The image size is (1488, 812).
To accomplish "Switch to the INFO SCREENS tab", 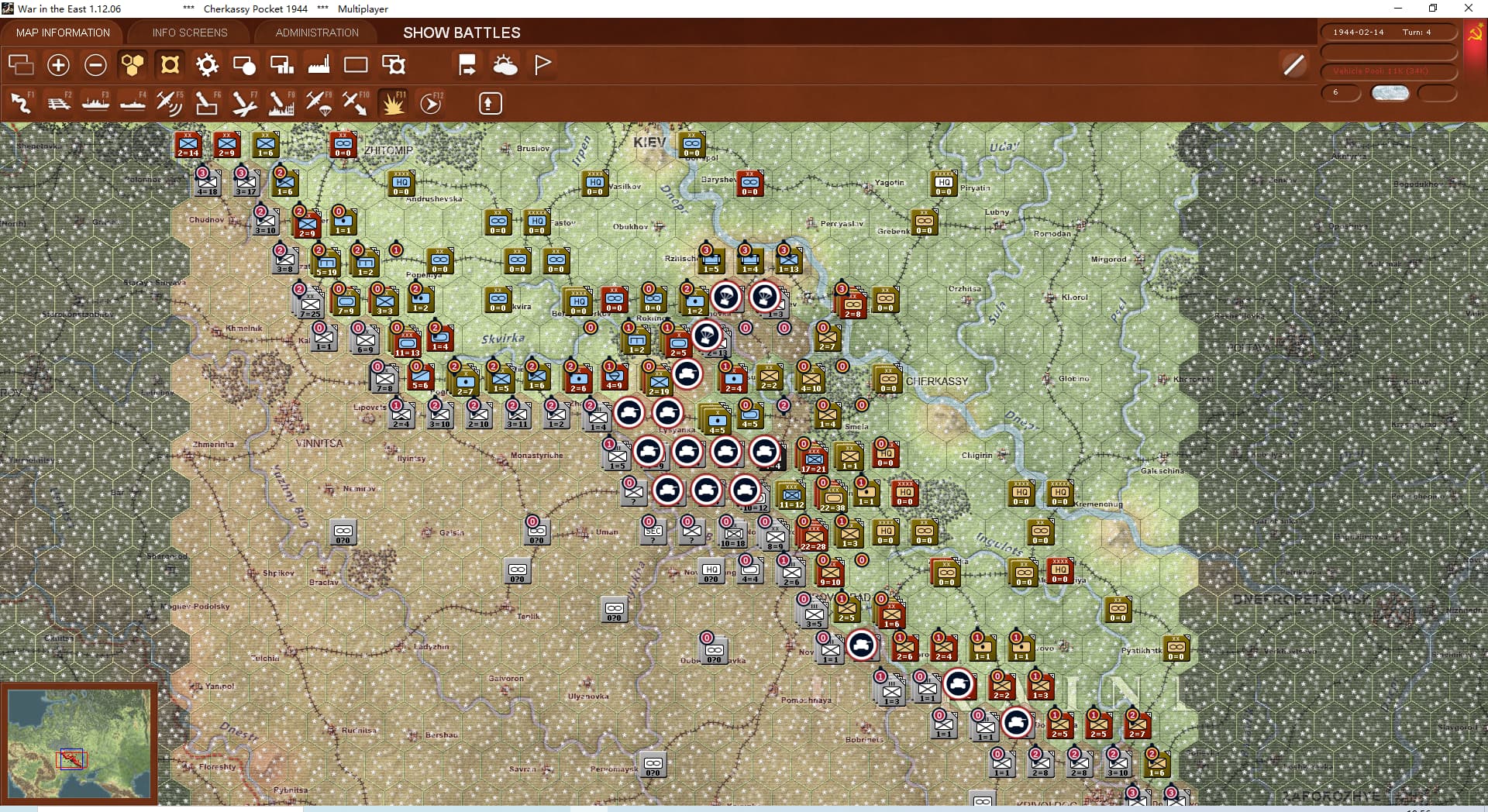I will [190, 33].
